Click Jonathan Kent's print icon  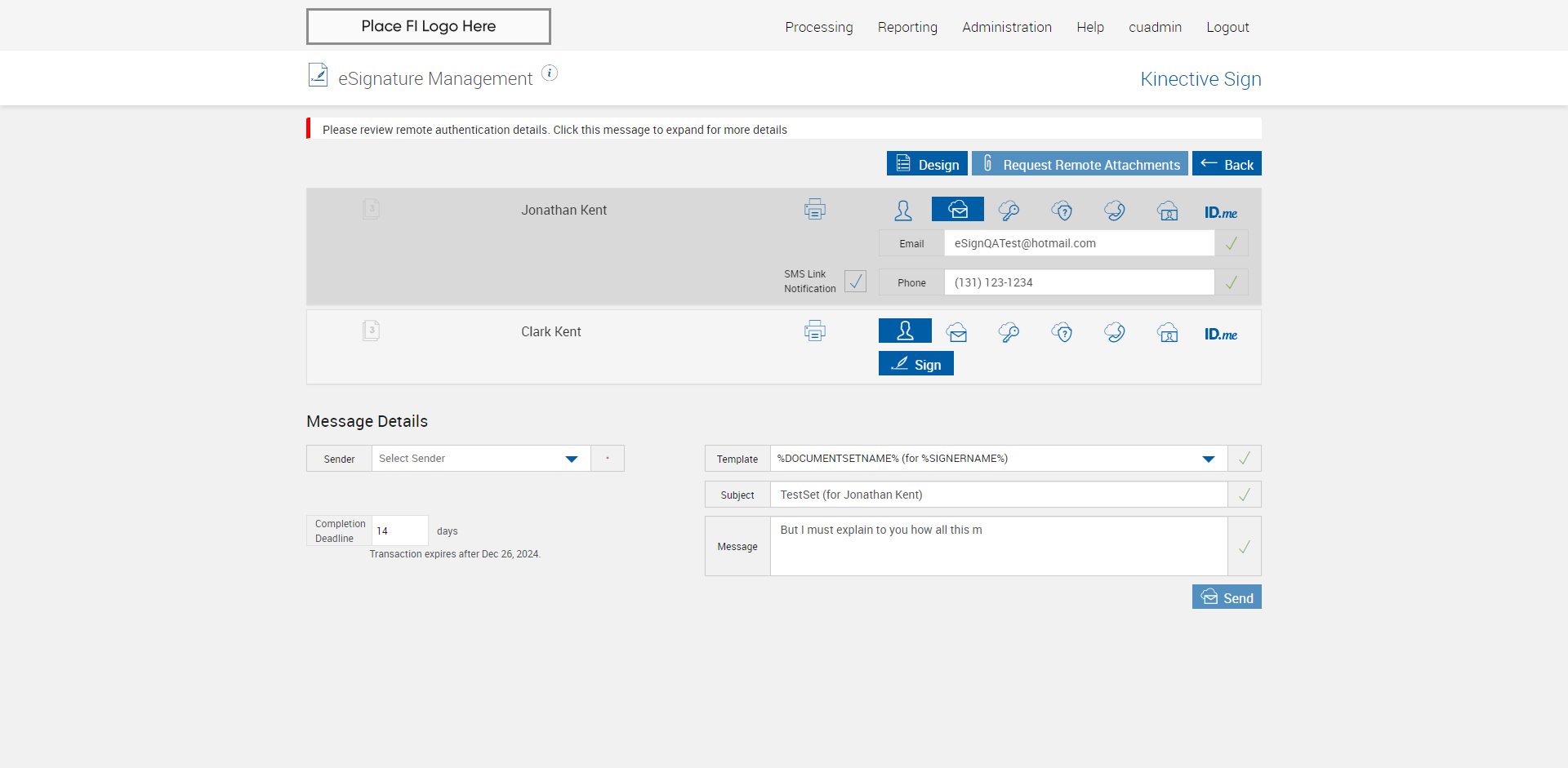[x=814, y=210]
